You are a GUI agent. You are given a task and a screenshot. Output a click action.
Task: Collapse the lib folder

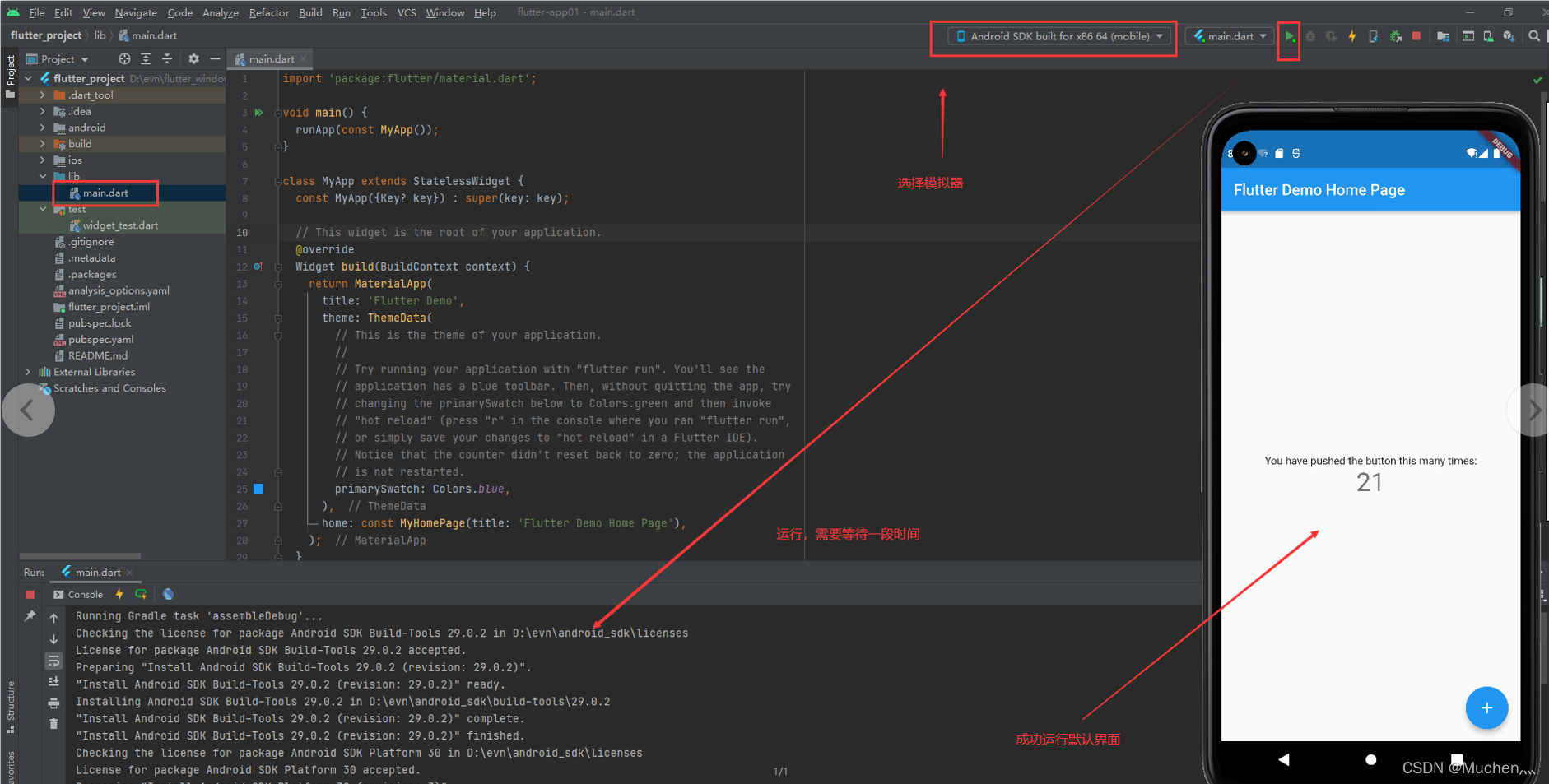(x=43, y=176)
